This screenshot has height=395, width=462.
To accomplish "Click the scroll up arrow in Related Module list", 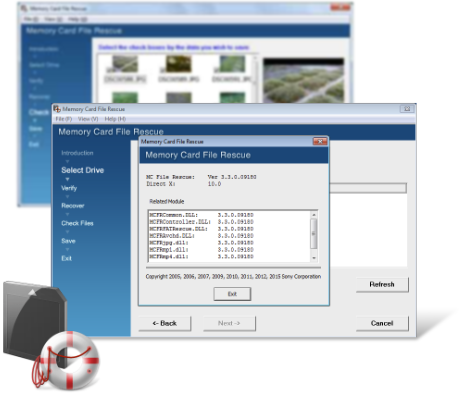I will point(314,215).
